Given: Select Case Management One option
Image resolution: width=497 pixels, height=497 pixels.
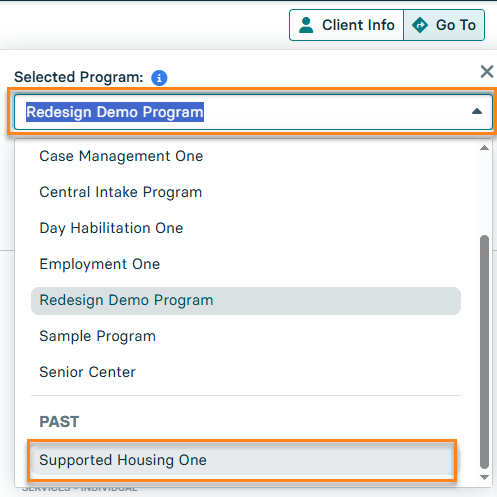Looking at the screenshot, I should point(246,156).
